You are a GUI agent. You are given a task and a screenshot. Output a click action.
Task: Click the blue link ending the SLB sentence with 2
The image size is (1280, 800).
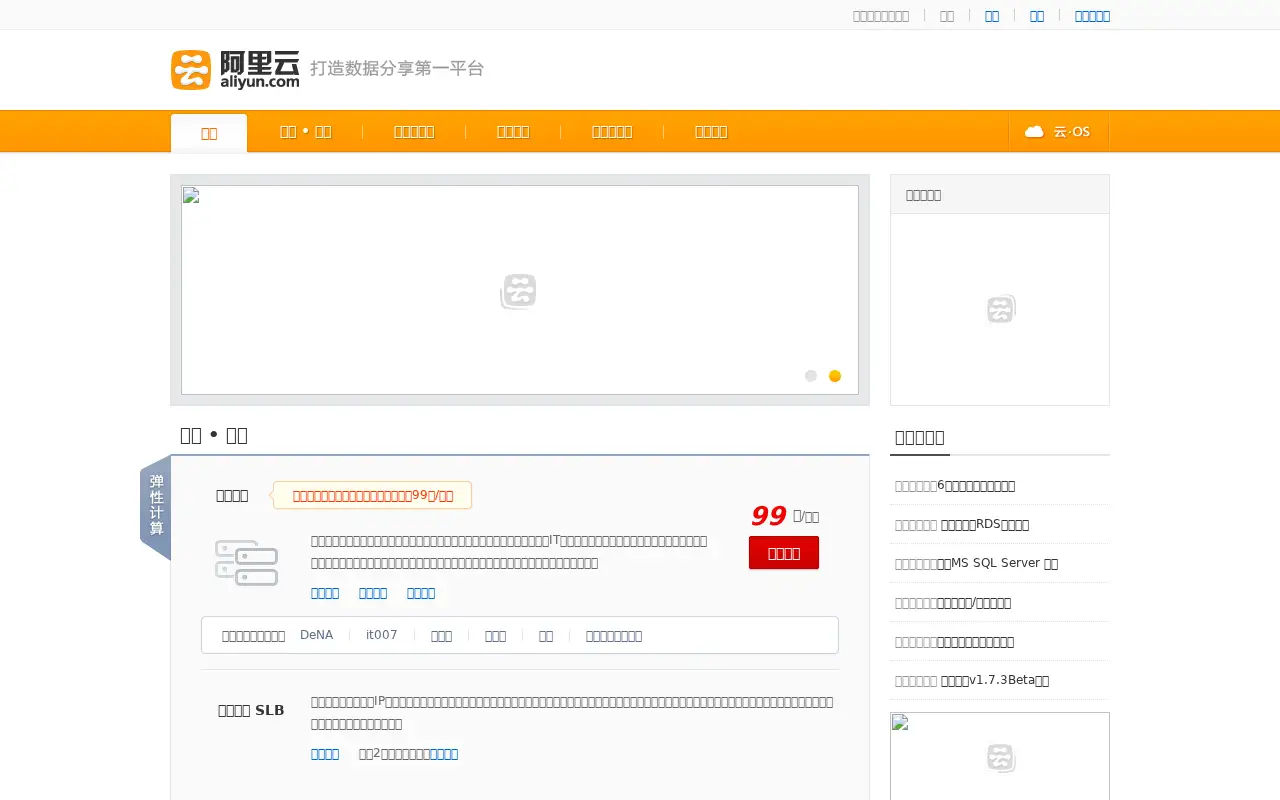(x=444, y=754)
